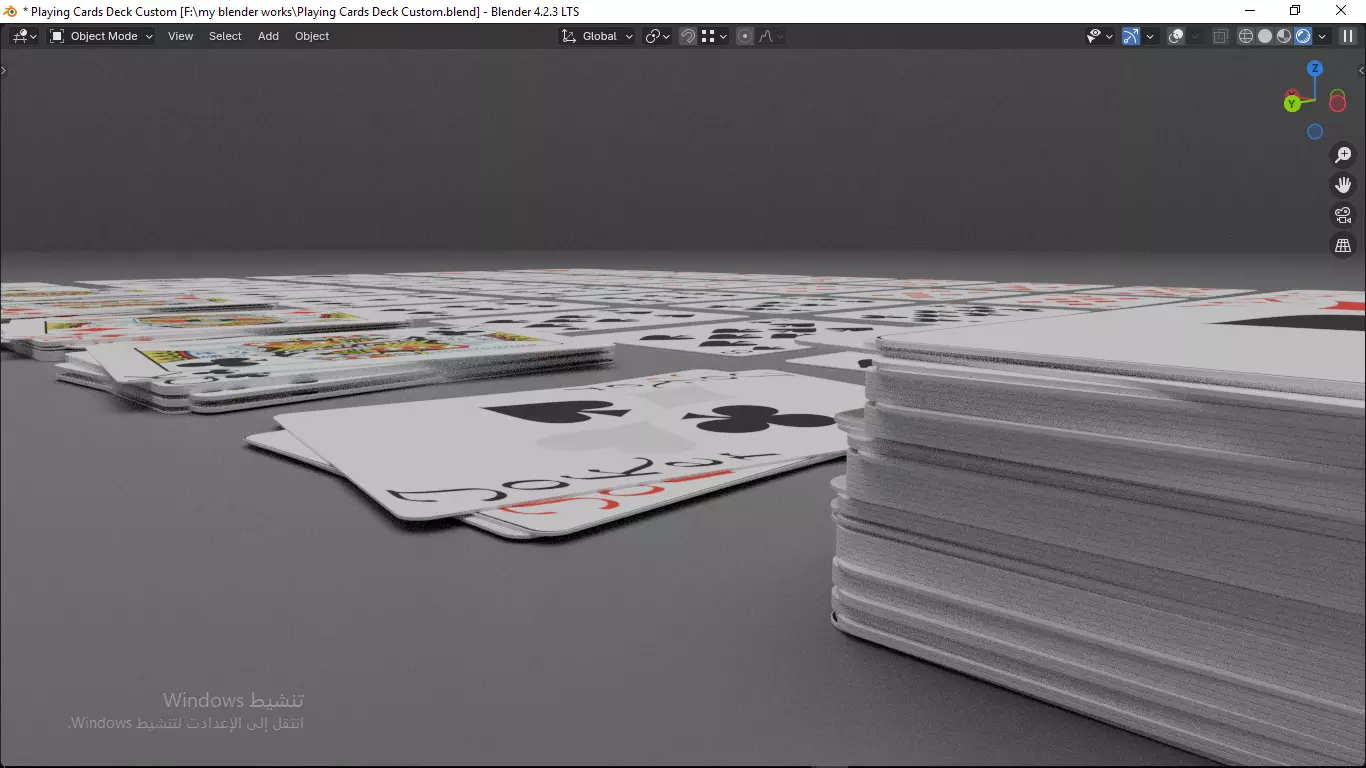Pause the viewport render preview

click(1348, 36)
